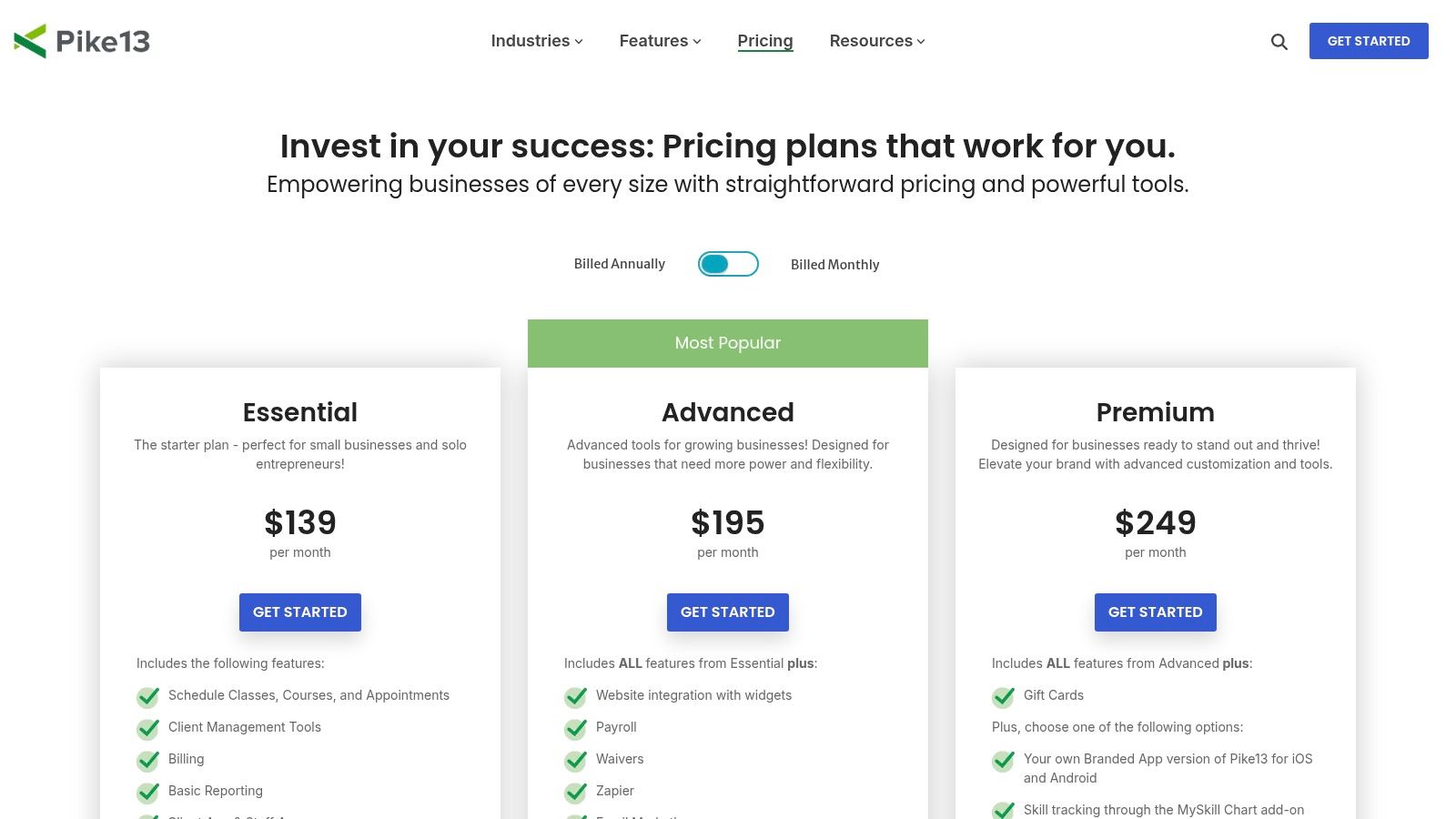Click the Most Popular banner

pos(728,343)
